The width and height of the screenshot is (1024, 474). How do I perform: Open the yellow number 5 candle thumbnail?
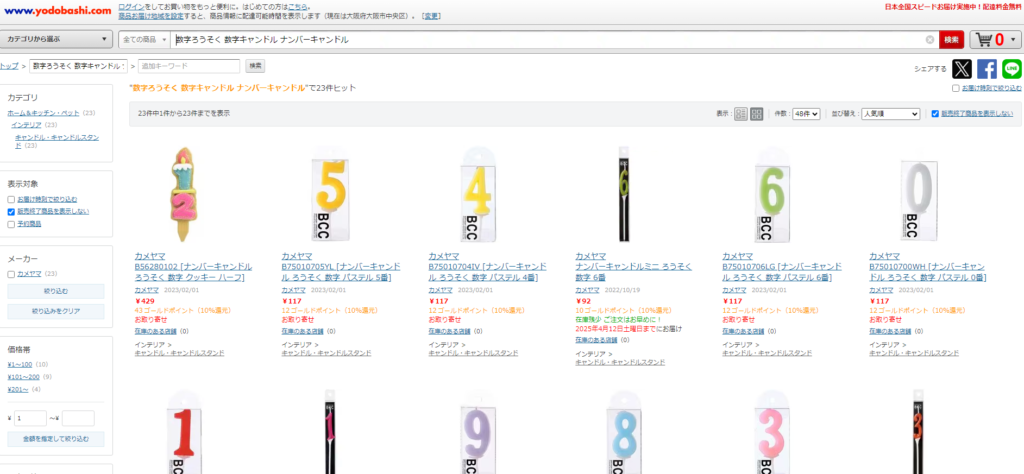click(331, 195)
